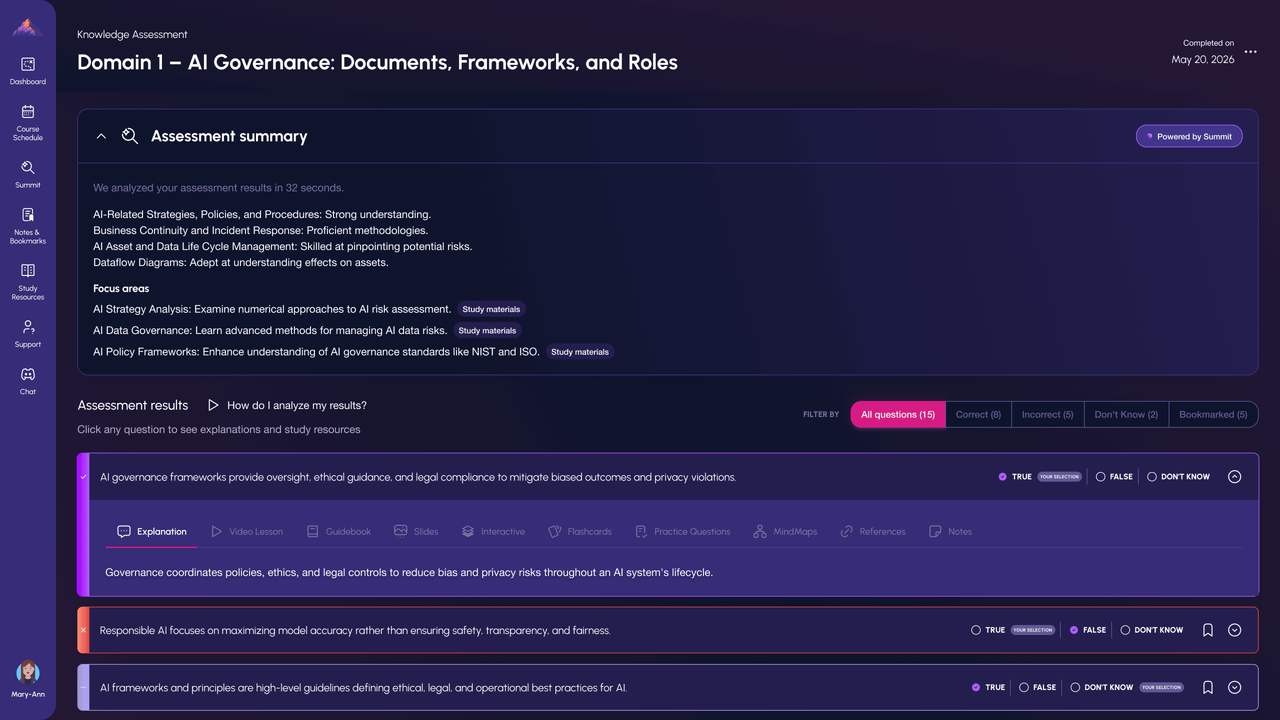Open Course Schedule in the sidebar
Screen dimensions: 1280x720
pos(28,122)
